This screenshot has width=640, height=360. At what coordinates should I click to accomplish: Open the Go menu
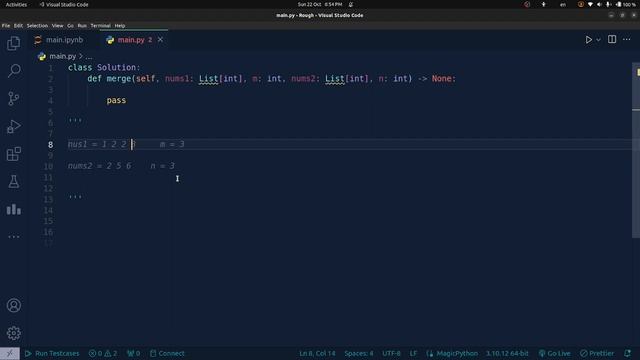[70, 25]
